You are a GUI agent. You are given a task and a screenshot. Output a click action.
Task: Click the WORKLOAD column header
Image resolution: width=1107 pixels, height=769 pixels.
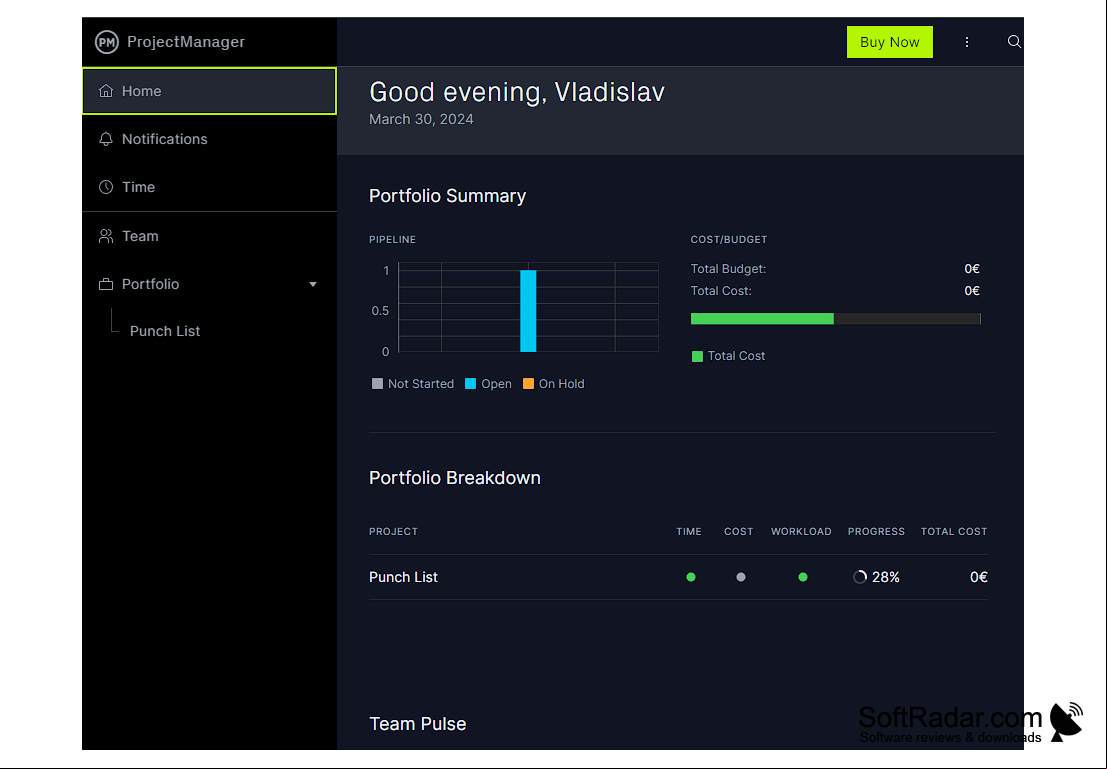pos(801,531)
